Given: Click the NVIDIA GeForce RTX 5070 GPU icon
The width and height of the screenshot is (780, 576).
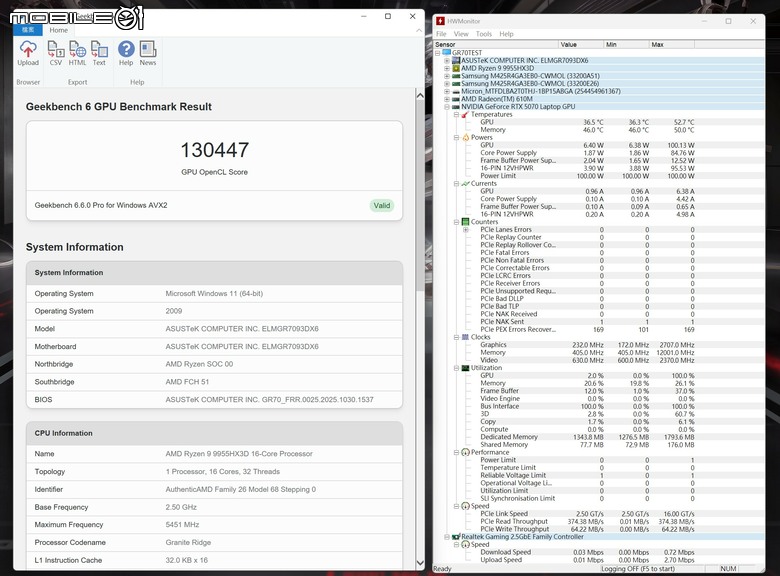Looking at the screenshot, I should (456, 106).
